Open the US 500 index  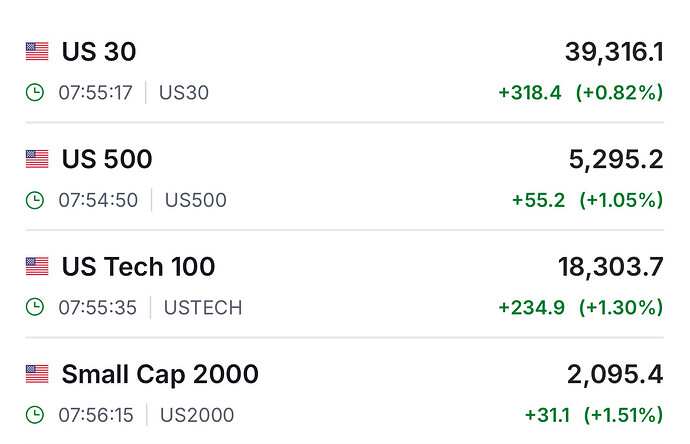(107, 159)
